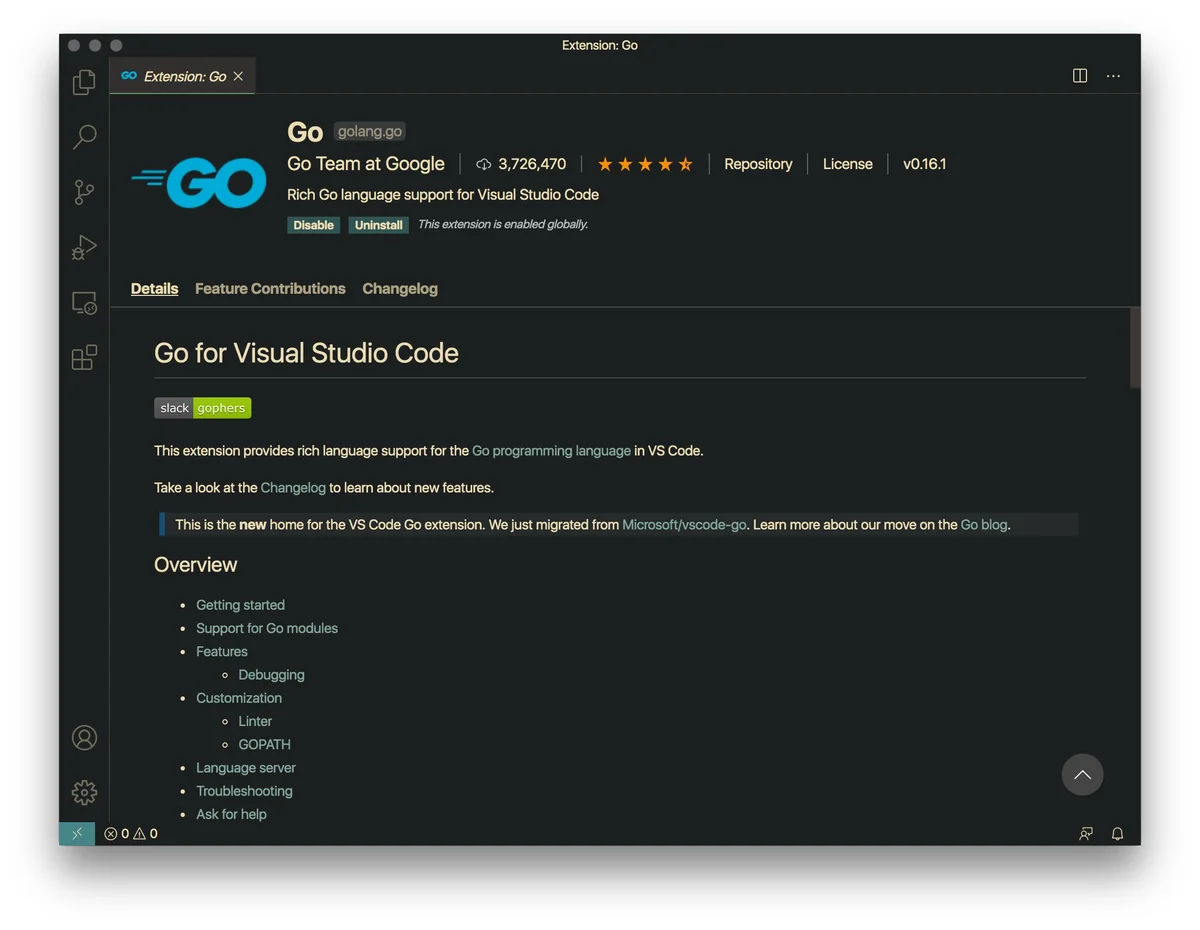Open the Go blog link
The height and width of the screenshot is (930, 1200).
point(984,525)
